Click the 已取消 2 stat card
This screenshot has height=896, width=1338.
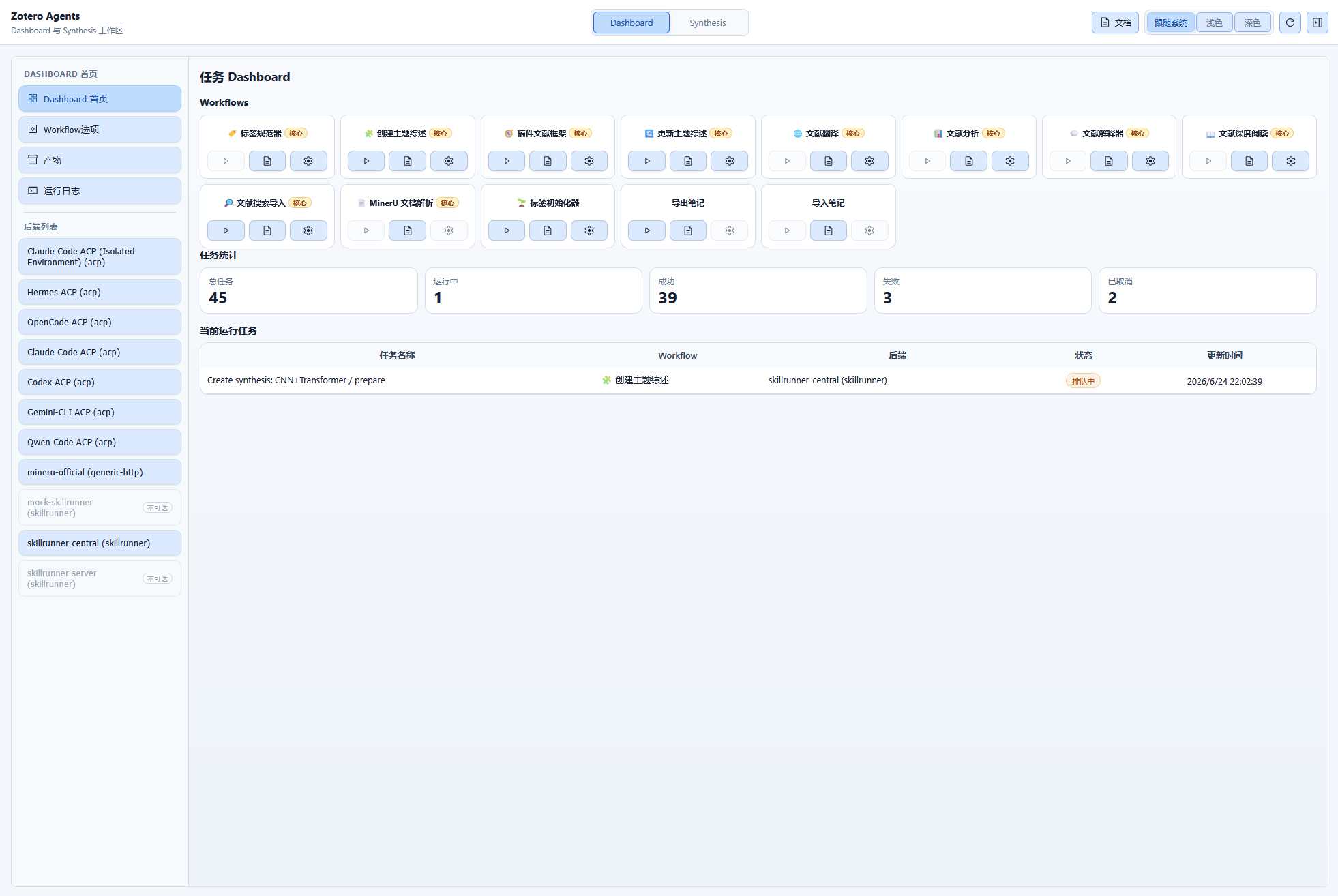point(1207,290)
